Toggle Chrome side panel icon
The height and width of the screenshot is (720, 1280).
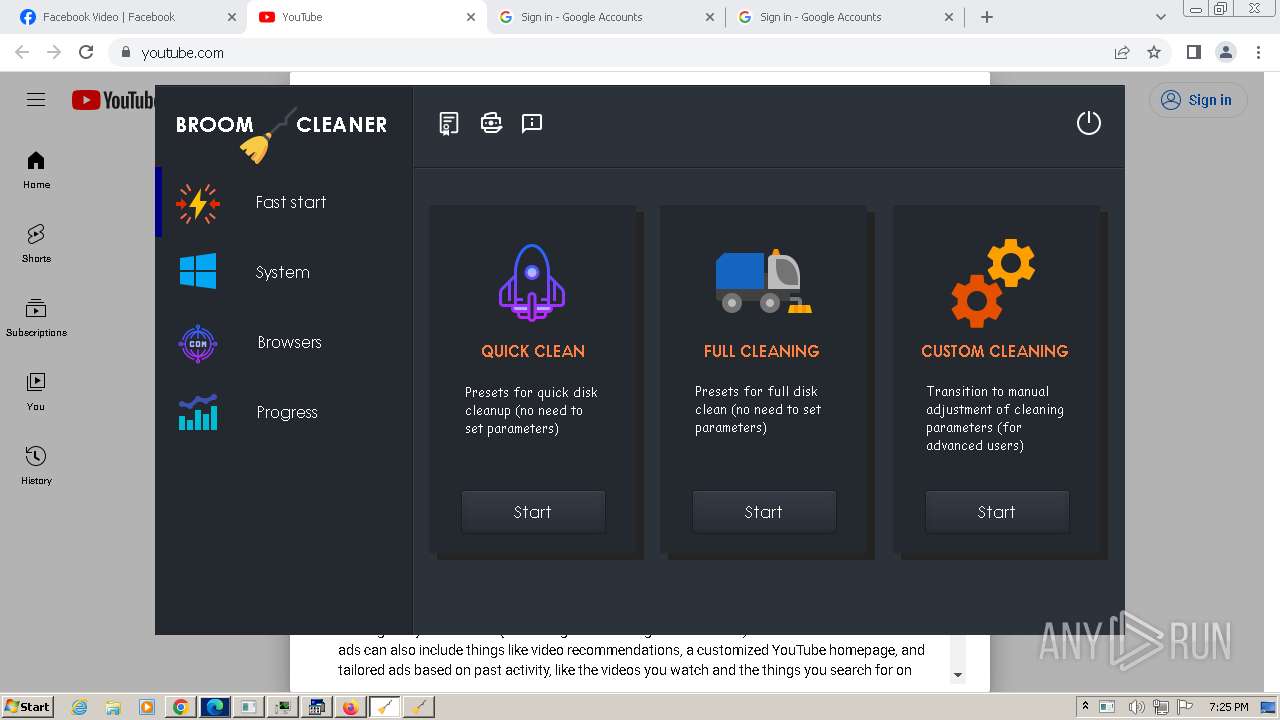tap(1193, 52)
